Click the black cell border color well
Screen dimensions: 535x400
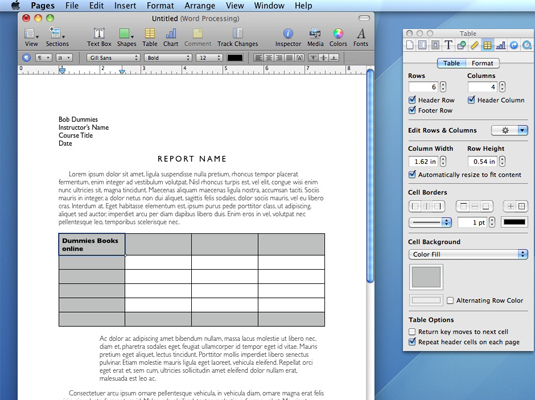tap(514, 222)
